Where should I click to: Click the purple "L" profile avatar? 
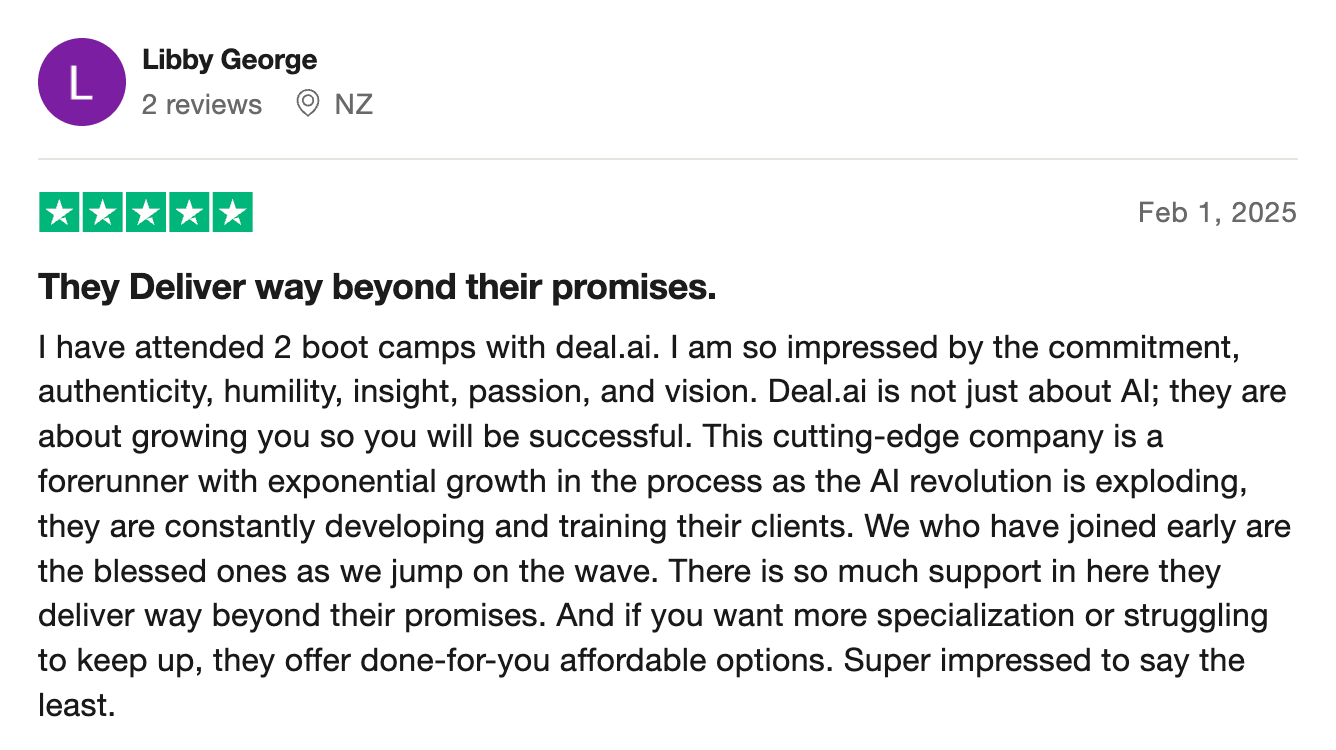81,82
